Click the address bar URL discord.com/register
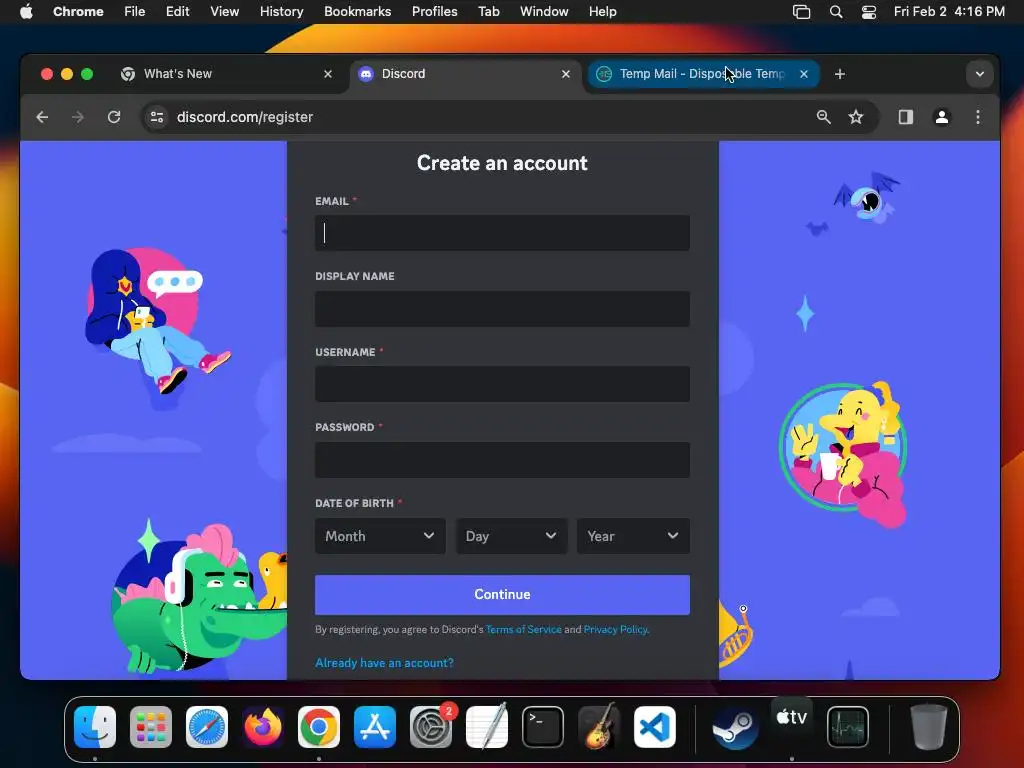The width and height of the screenshot is (1024, 768). pos(245,117)
